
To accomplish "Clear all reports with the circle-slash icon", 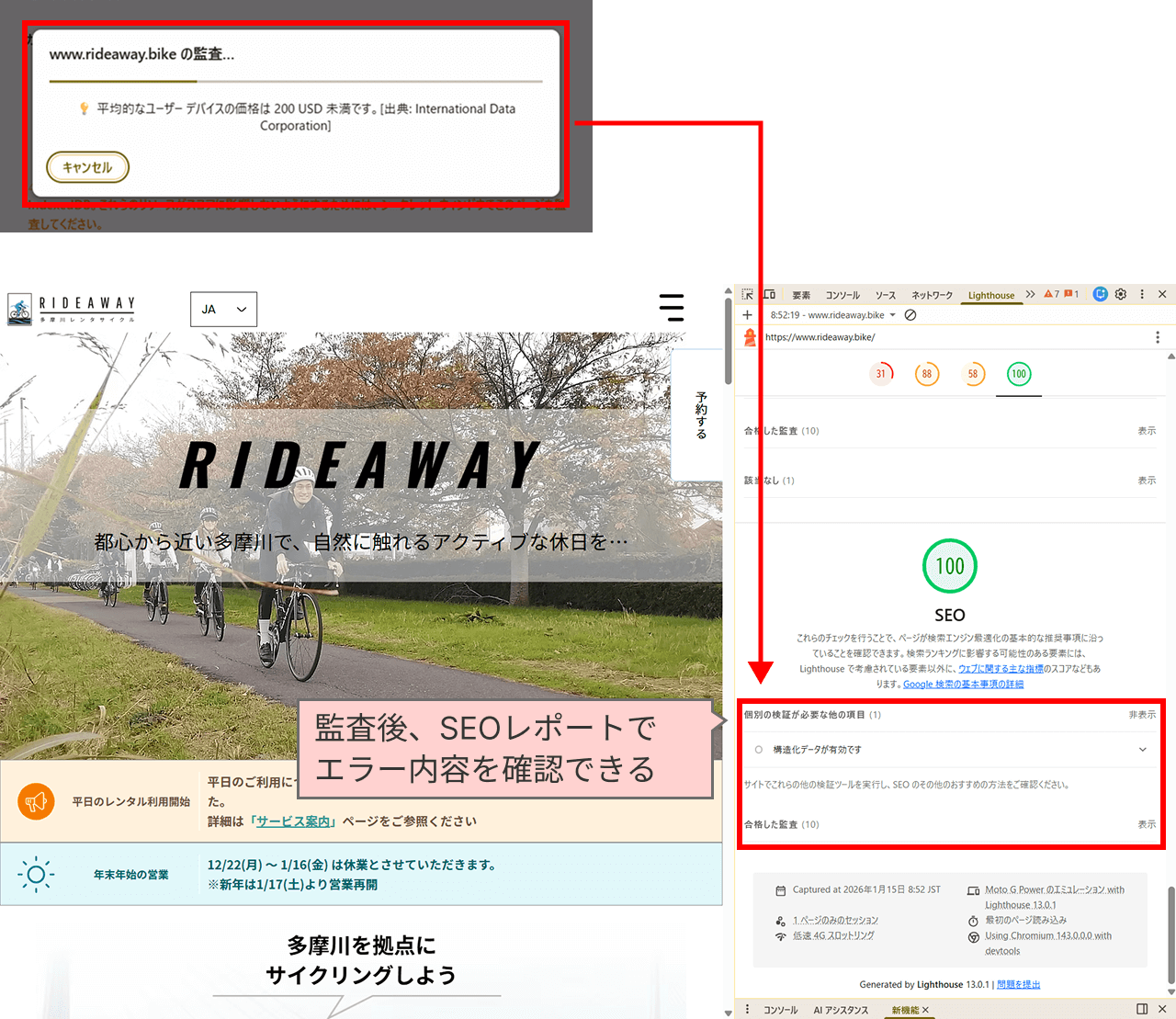I will [x=910, y=315].
